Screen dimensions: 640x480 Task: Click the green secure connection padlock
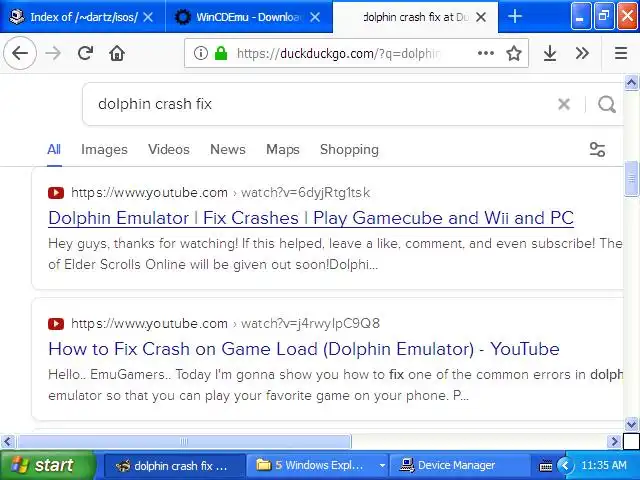point(221,53)
